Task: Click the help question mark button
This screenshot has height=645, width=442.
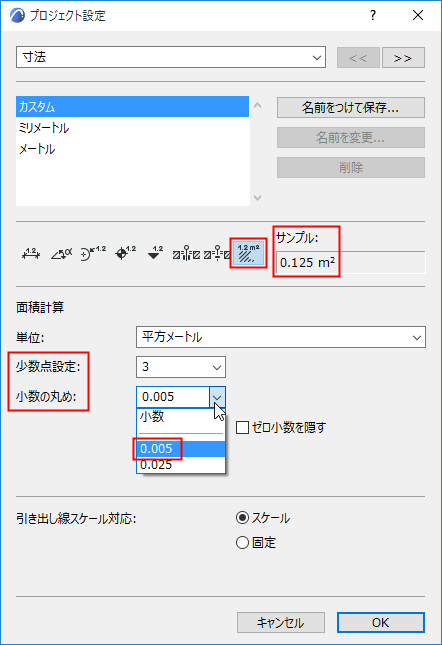Action: click(x=373, y=15)
